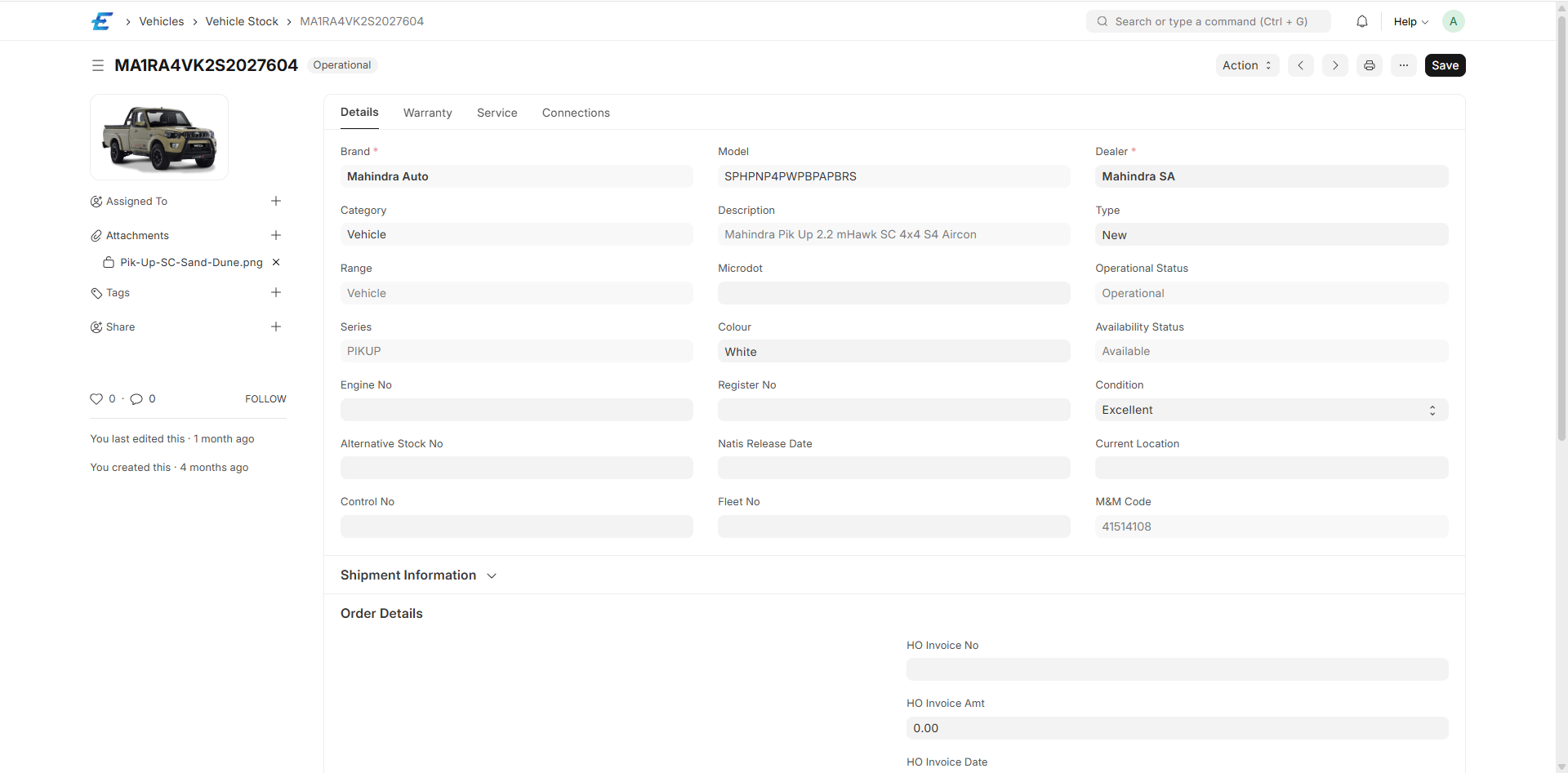Add a new attachment with plus icon
The height and width of the screenshot is (773, 1568).
[276, 235]
